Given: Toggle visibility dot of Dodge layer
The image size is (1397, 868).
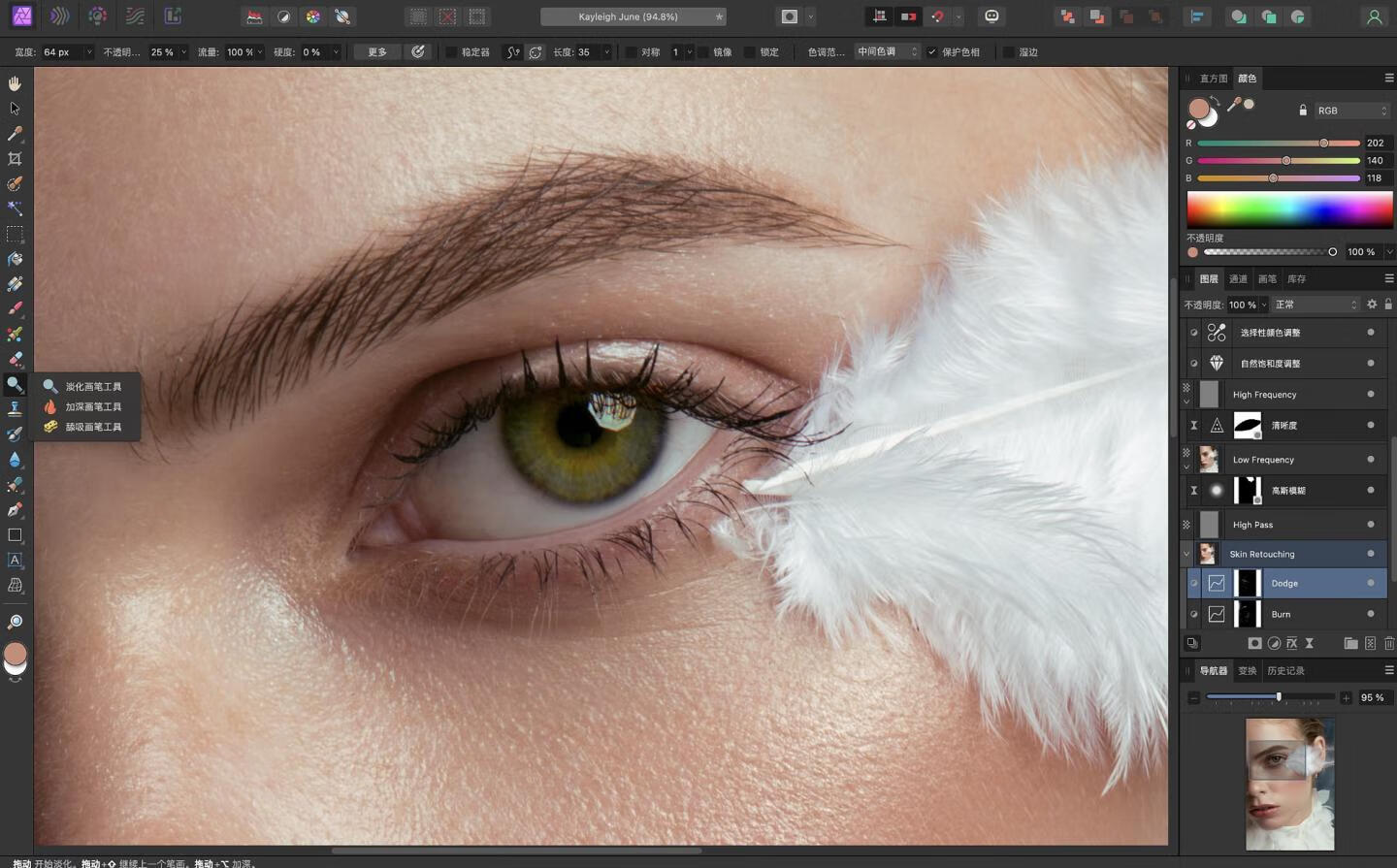Looking at the screenshot, I should coord(1371,583).
